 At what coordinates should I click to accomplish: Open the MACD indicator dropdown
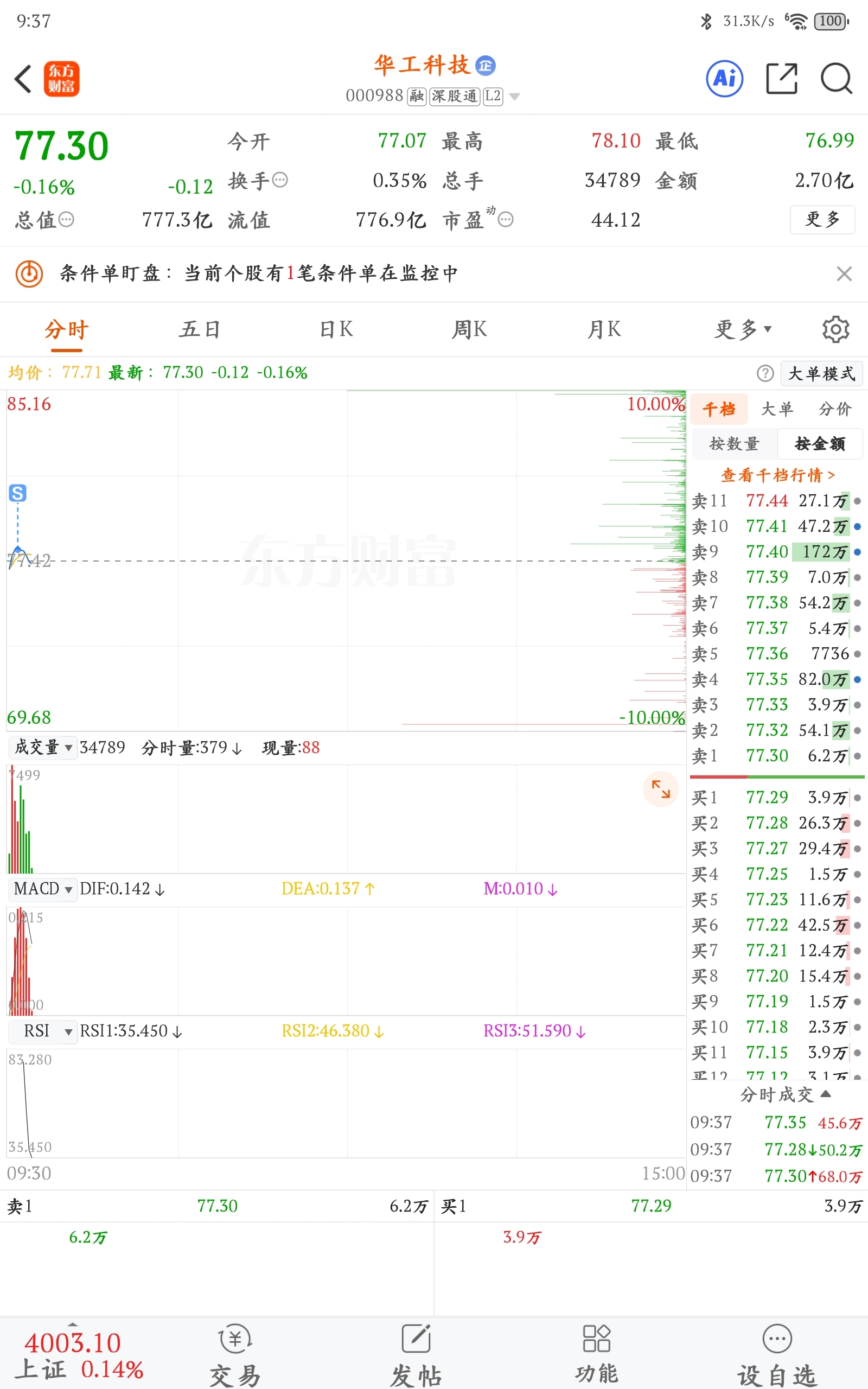[42, 889]
